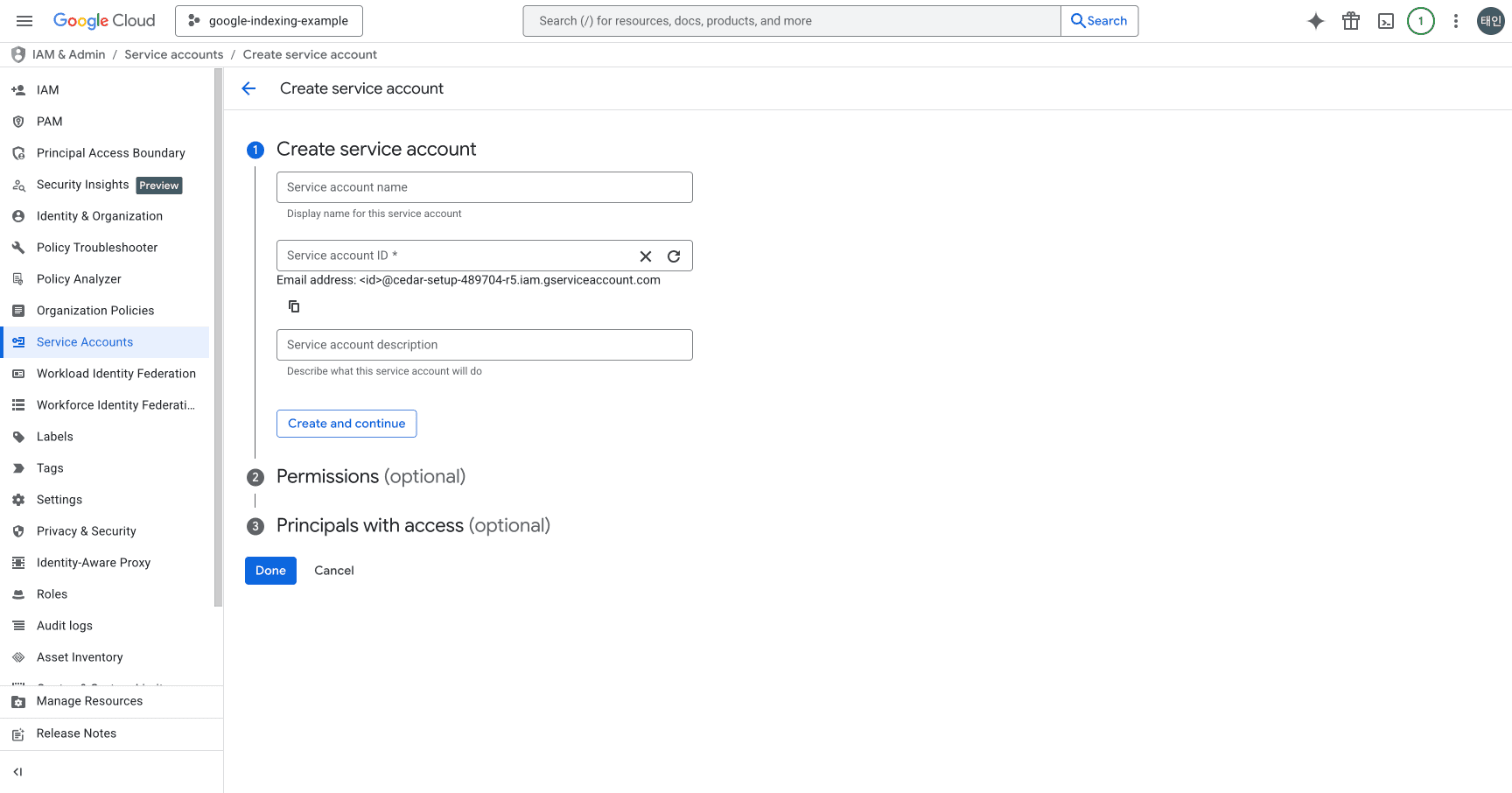Click the Service accounts breadcrumb link

174,55
